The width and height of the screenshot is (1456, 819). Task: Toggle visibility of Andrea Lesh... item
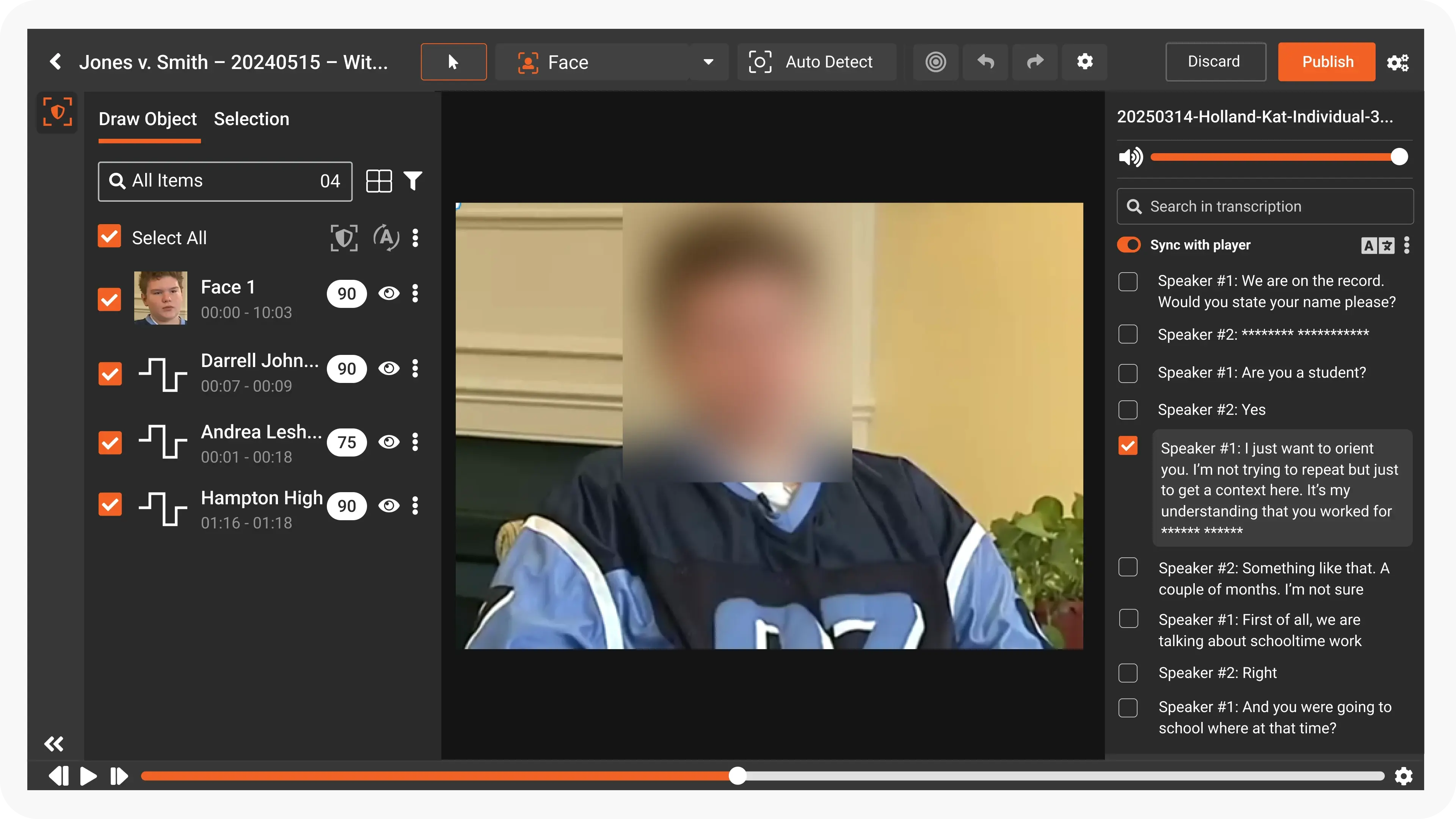389,441
